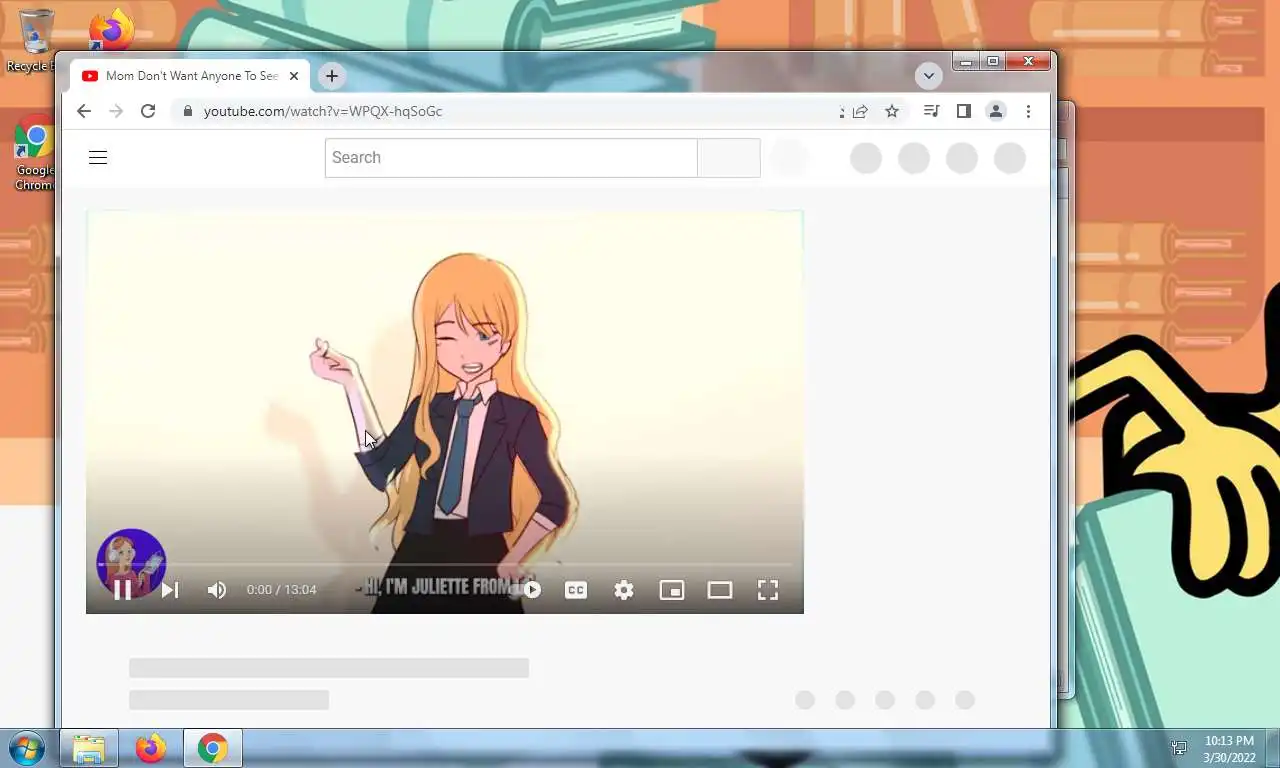The image size is (1280, 768).
Task: Focus the YouTube Search field
Action: click(x=511, y=158)
